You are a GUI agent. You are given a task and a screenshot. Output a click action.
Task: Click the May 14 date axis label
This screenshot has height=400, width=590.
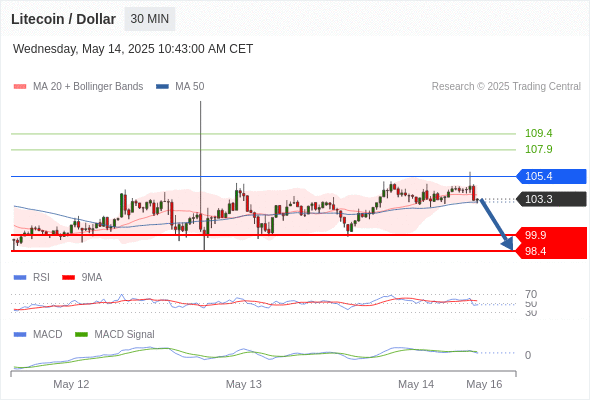click(x=416, y=384)
